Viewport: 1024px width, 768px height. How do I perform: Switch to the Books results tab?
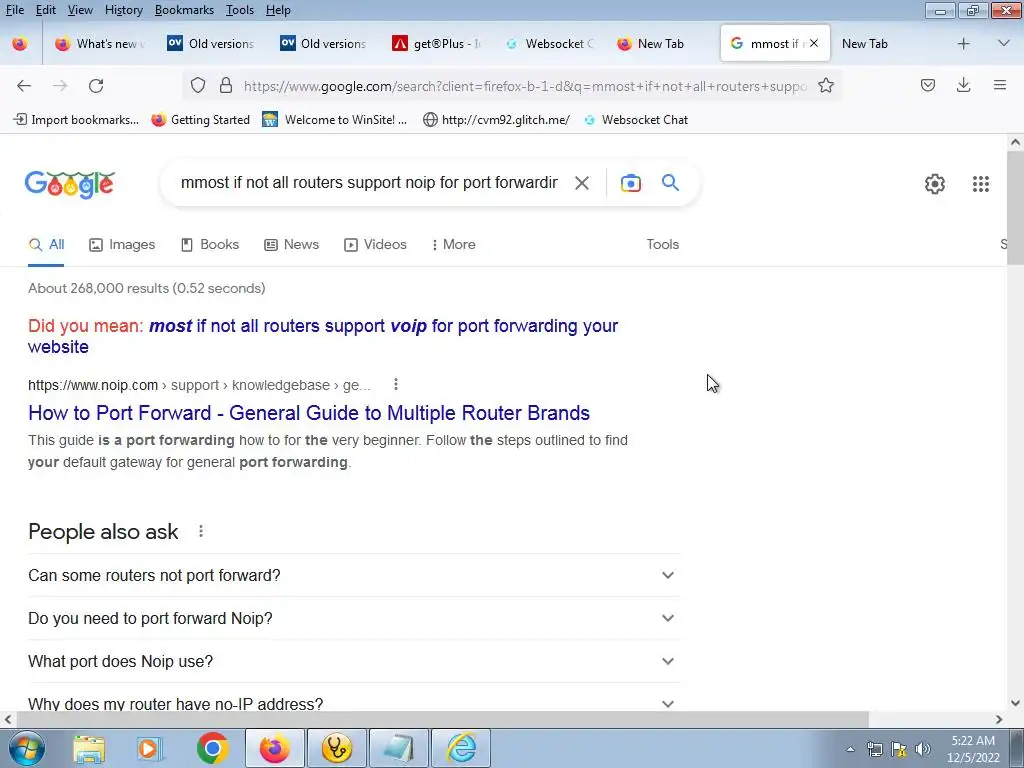[210, 244]
